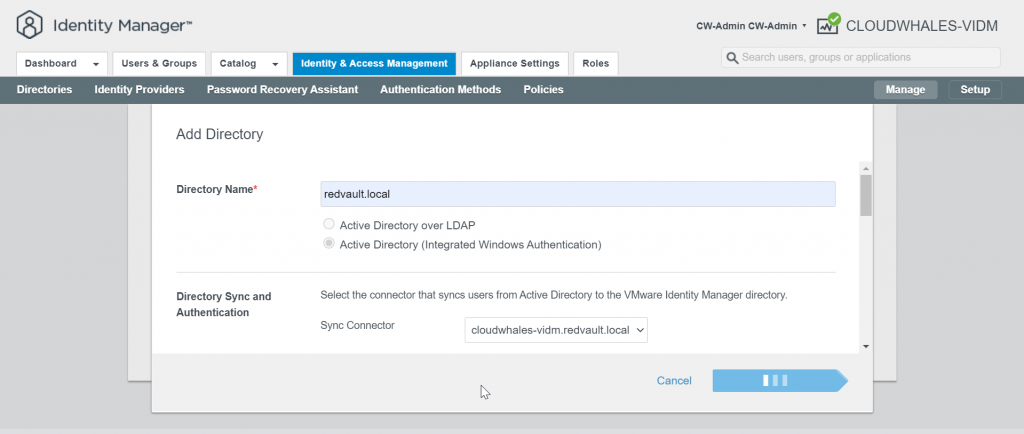Click the Identity Manager logo icon
This screenshot has width=1024, height=434.
coord(29,25)
